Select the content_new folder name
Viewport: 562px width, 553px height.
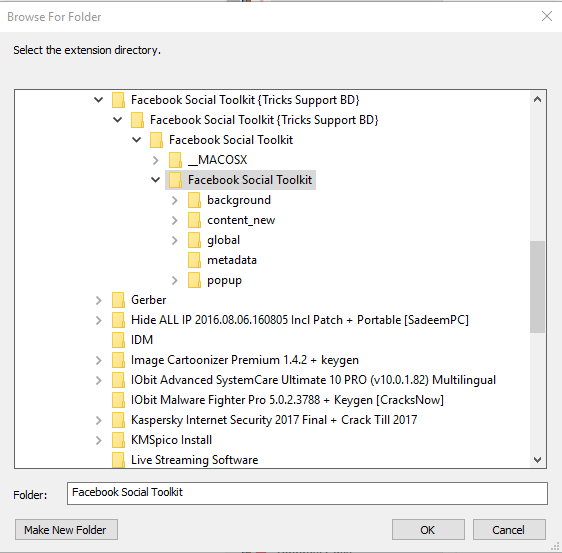pos(241,220)
